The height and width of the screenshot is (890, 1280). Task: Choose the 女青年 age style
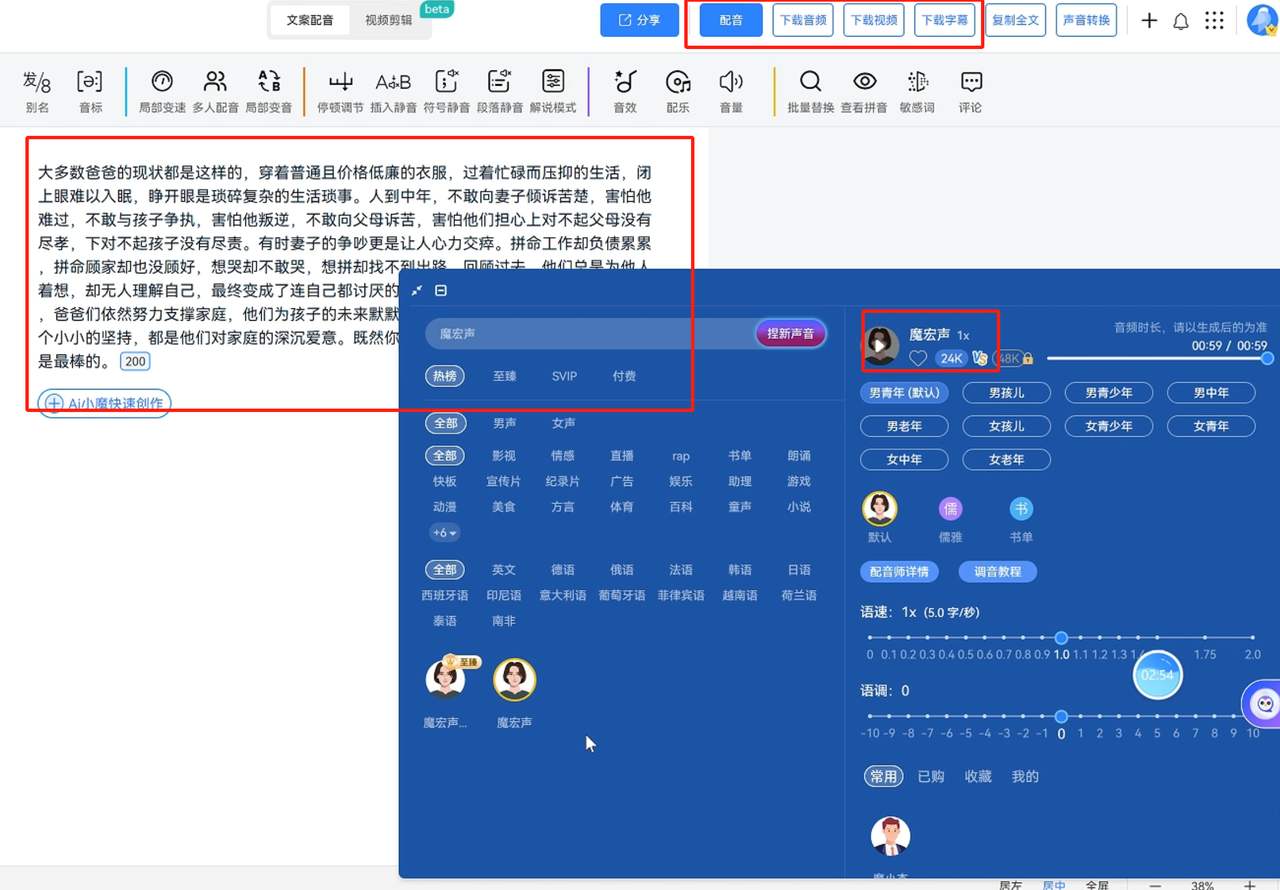1211,426
